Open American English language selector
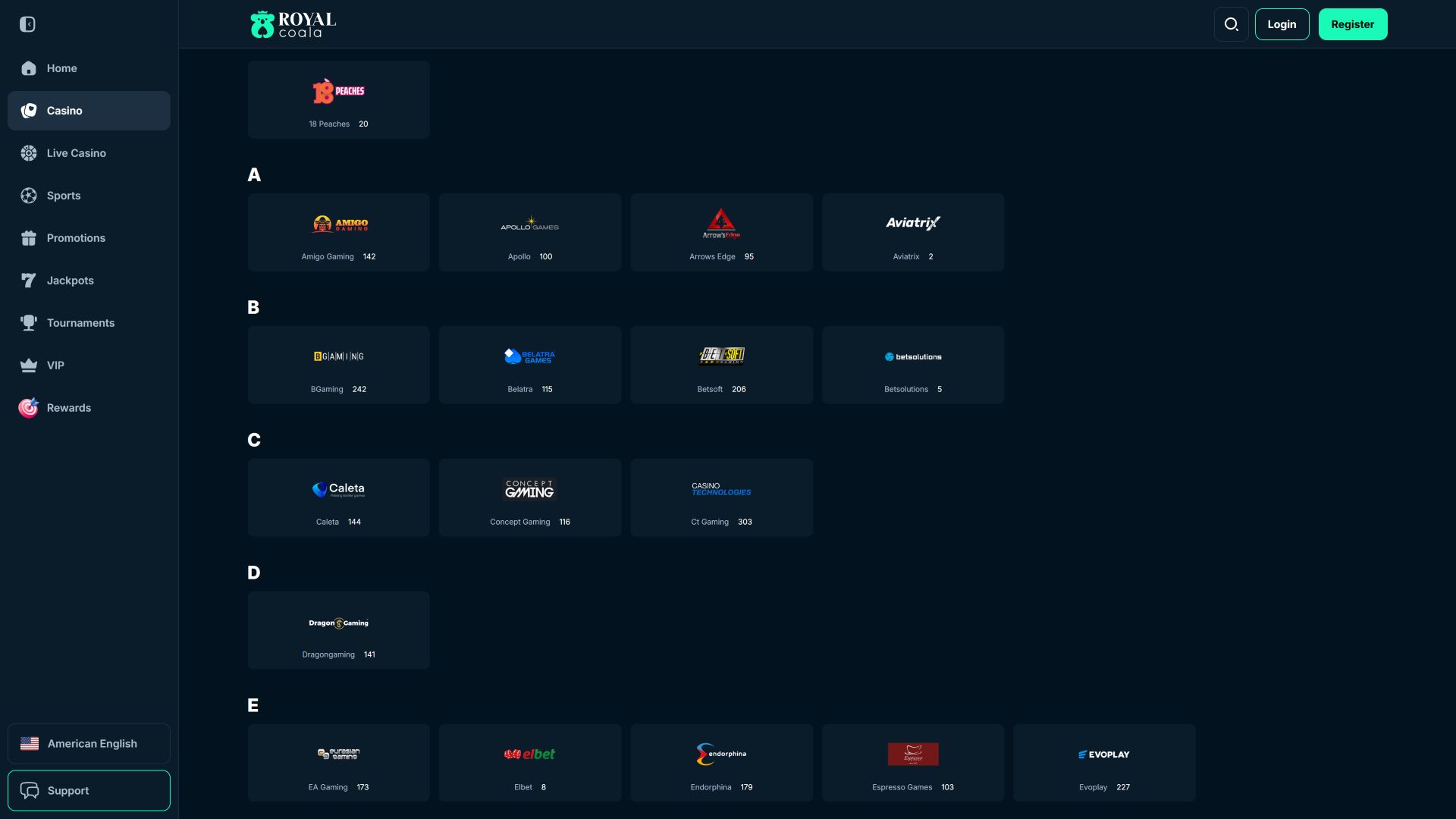The height and width of the screenshot is (819, 1456). [89, 744]
